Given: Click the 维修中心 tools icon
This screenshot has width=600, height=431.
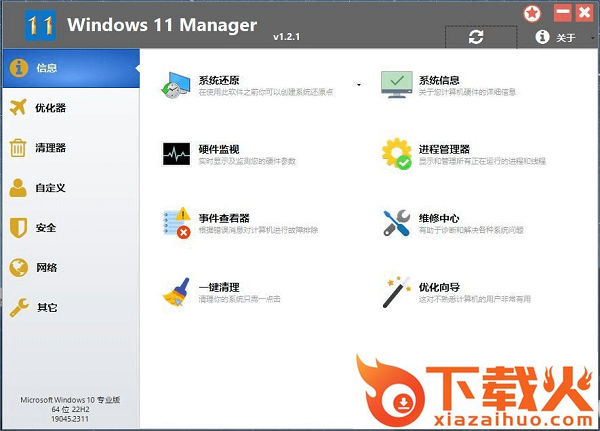Looking at the screenshot, I should click(x=397, y=223).
